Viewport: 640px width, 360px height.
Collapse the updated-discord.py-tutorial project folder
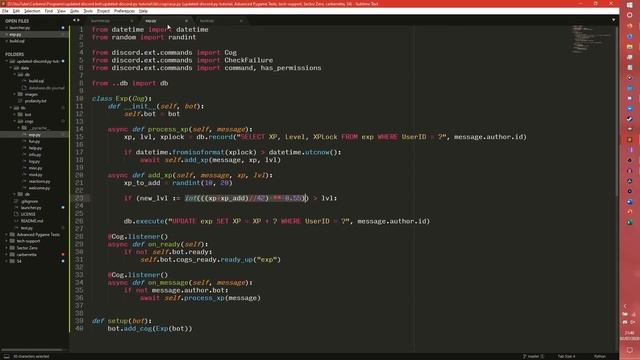pyautogui.click(x=7, y=61)
